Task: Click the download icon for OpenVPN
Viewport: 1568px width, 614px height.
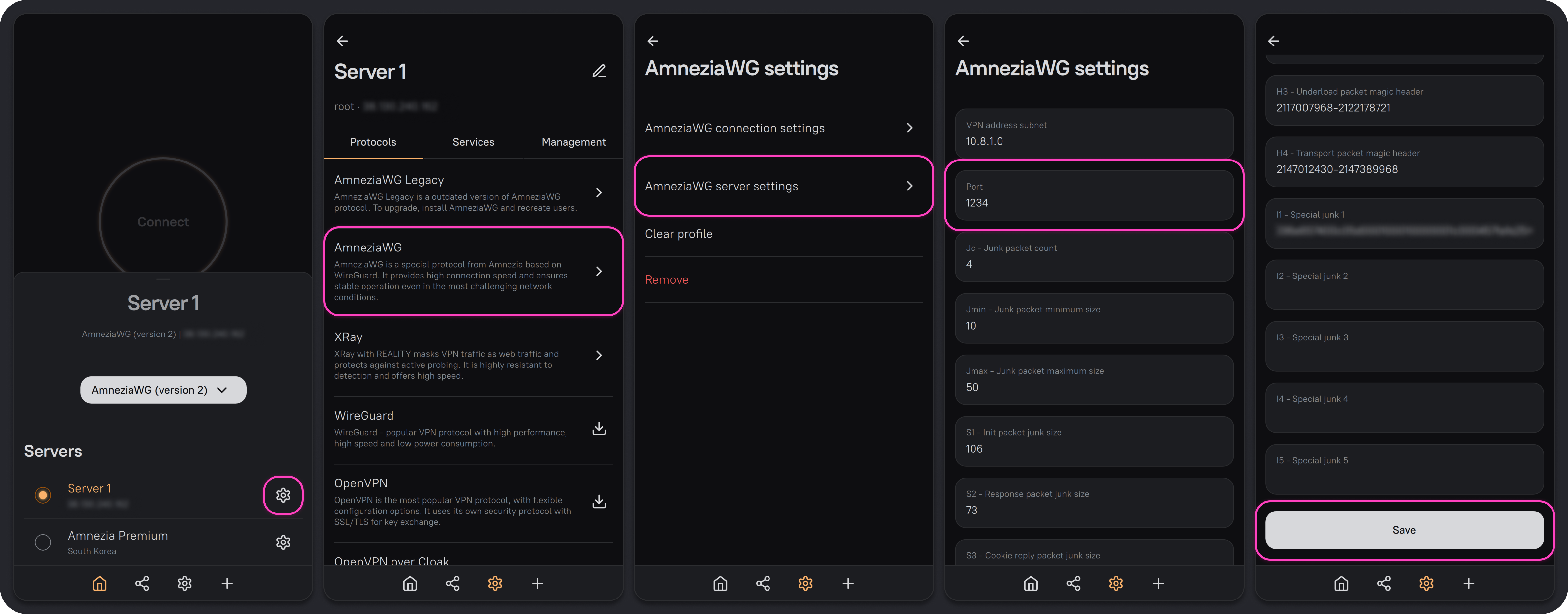Action: coord(599,501)
